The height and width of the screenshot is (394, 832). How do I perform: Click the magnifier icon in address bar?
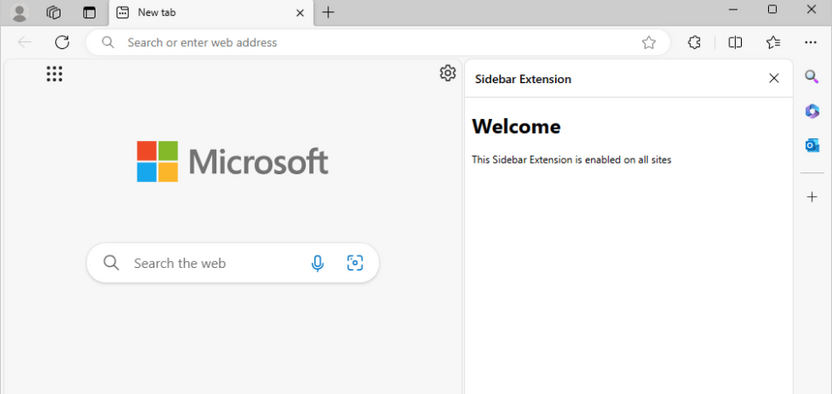coord(108,42)
